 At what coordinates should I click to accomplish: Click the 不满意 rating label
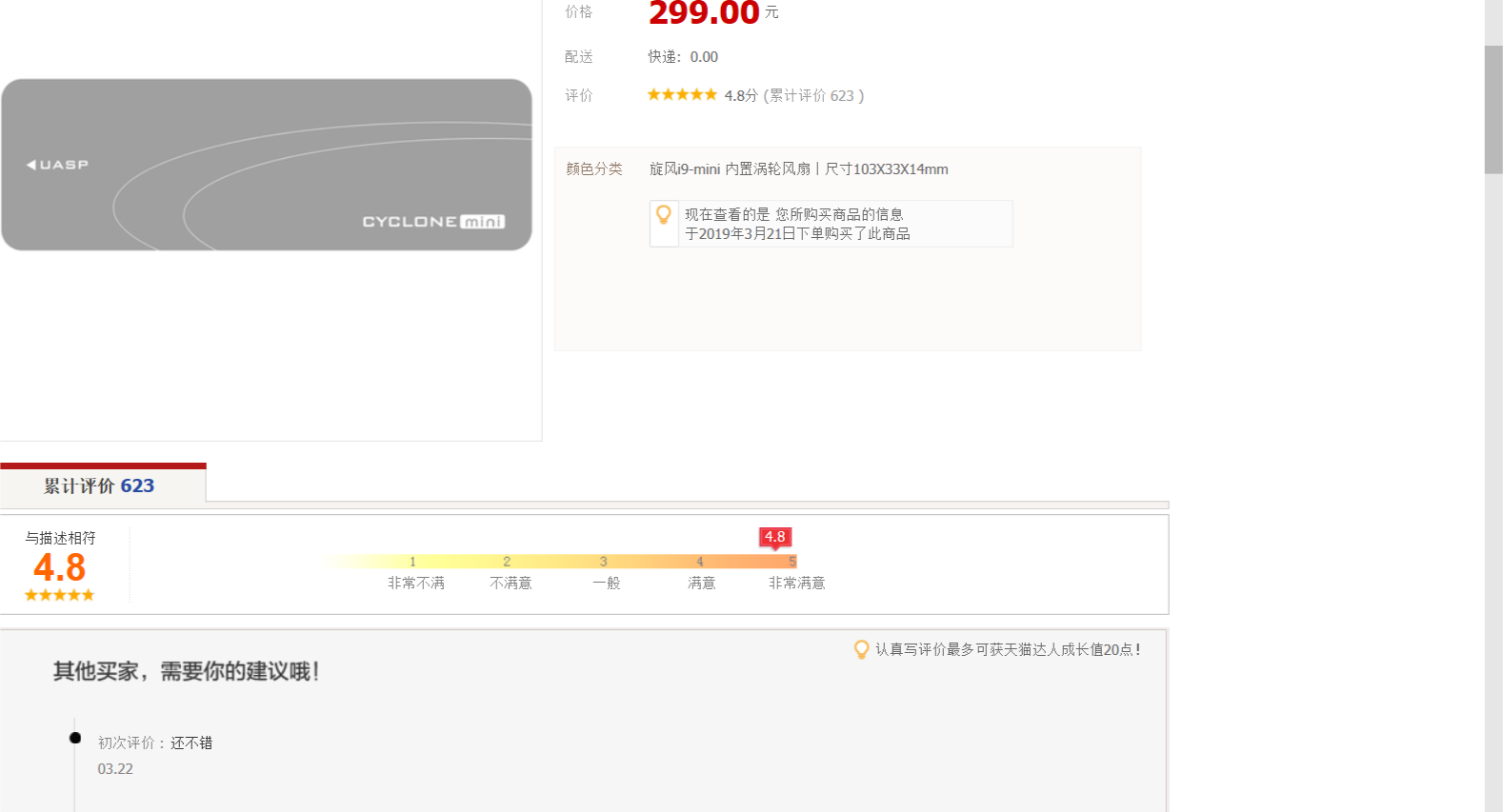point(511,583)
